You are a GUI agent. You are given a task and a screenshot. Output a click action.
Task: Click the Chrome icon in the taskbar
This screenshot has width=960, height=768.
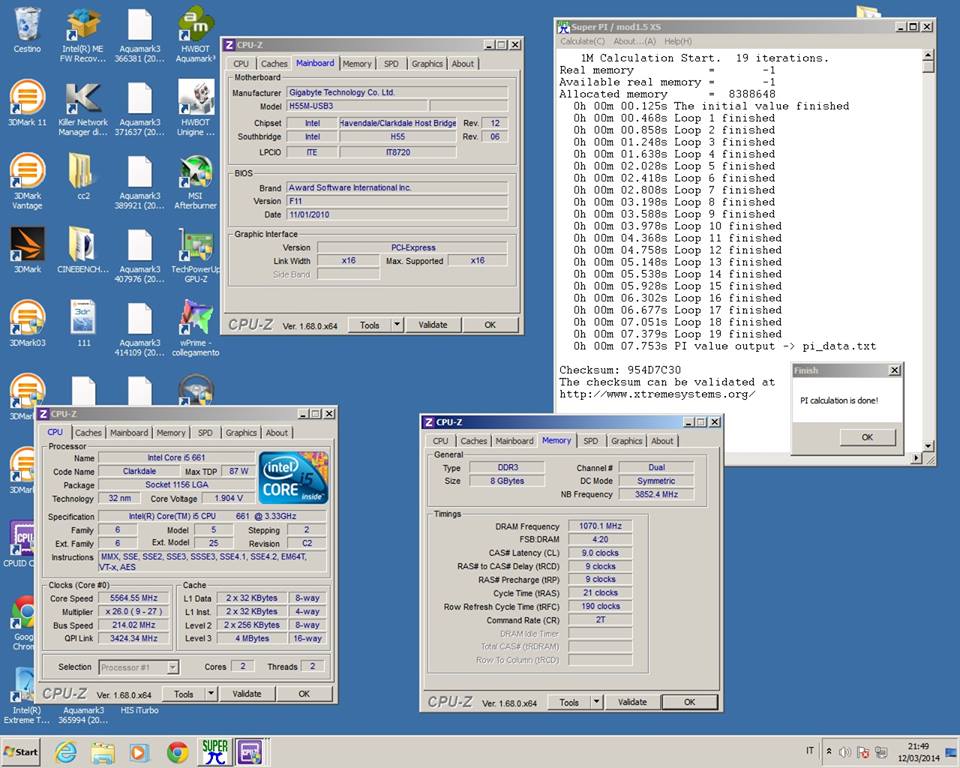pos(178,752)
